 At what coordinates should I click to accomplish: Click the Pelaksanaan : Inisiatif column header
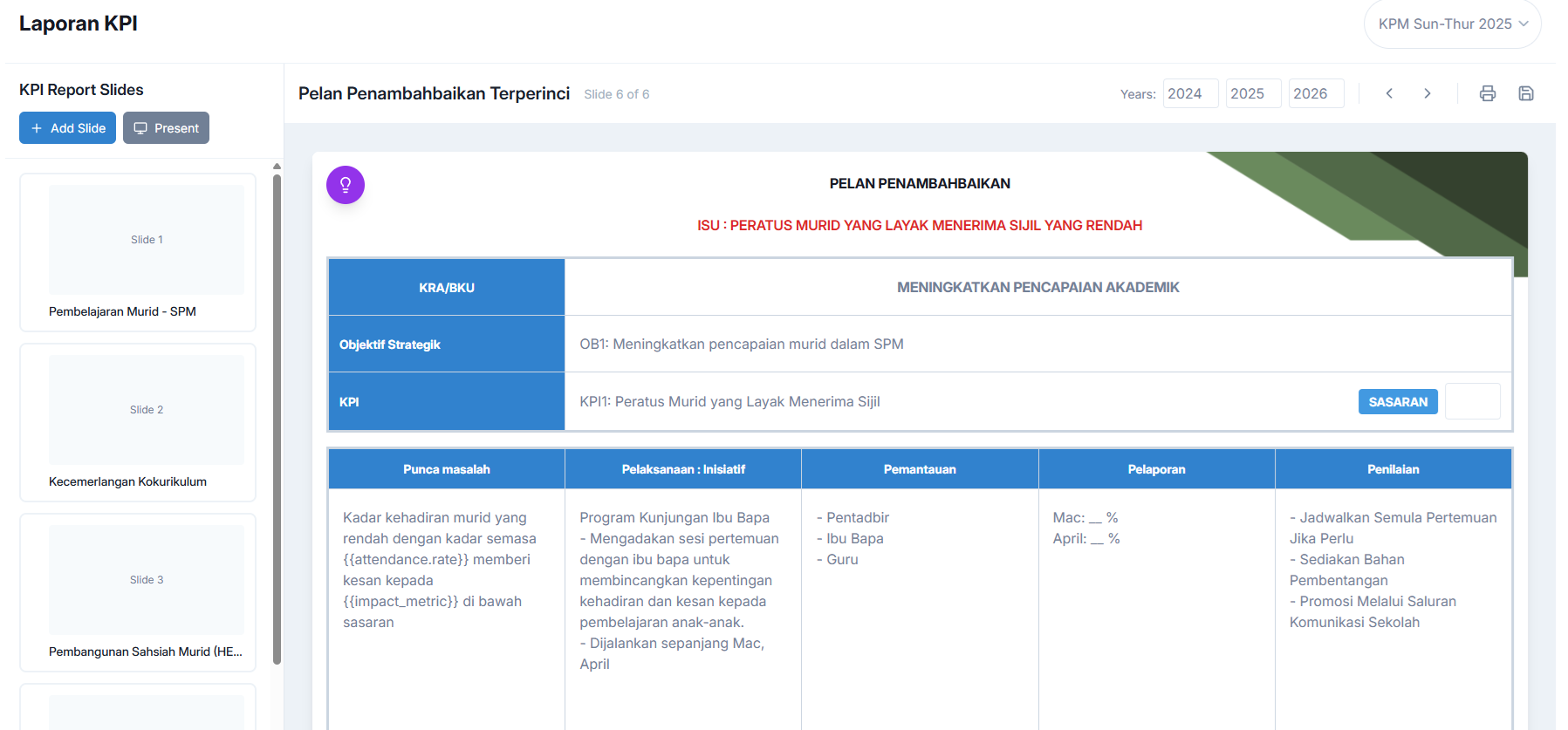click(x=683, y=469)
